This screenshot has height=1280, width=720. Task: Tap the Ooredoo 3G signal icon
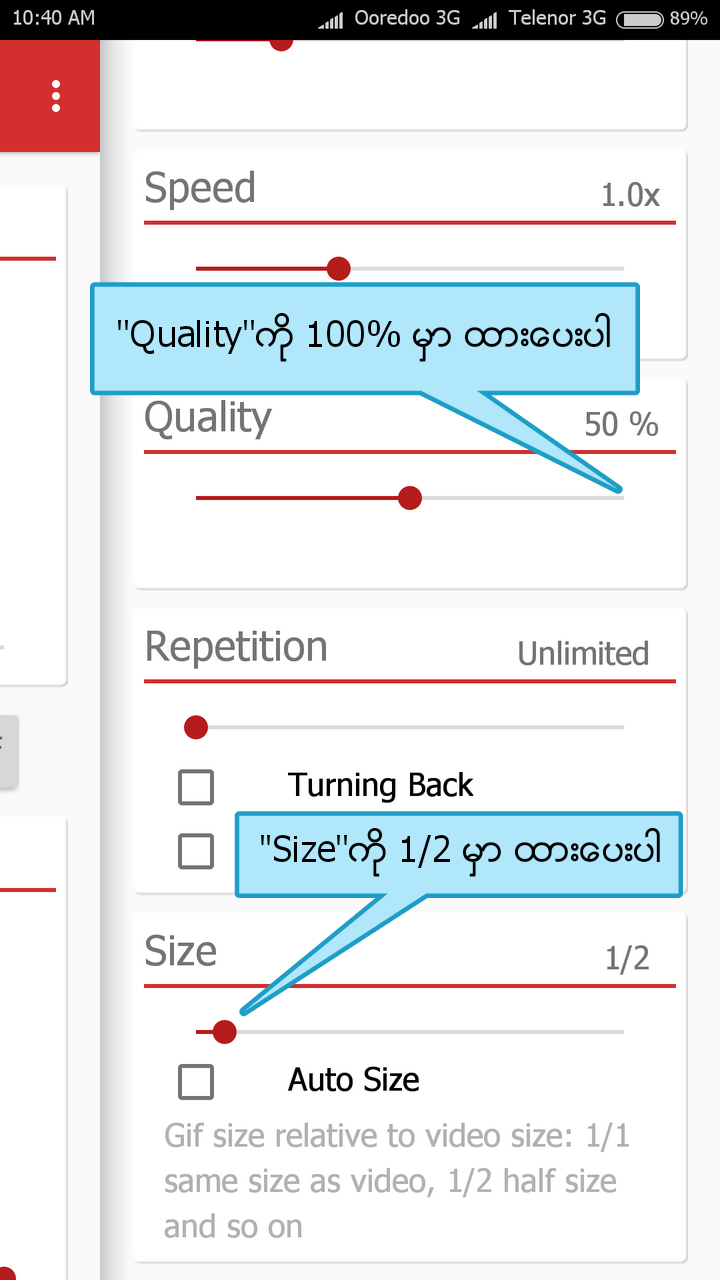pyautogui.click(x=332, y=19)
